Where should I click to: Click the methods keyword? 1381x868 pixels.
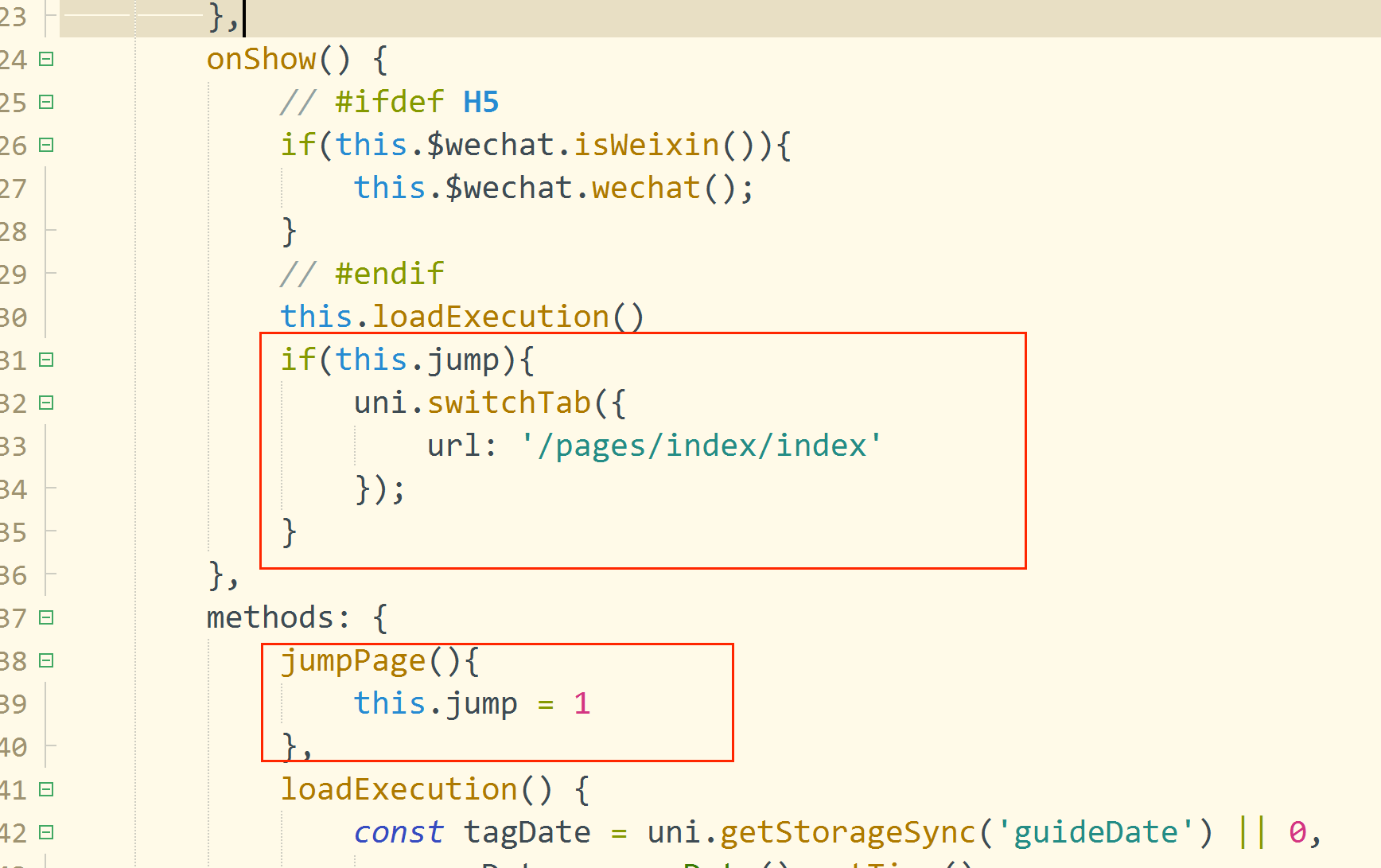pos(270,618)
